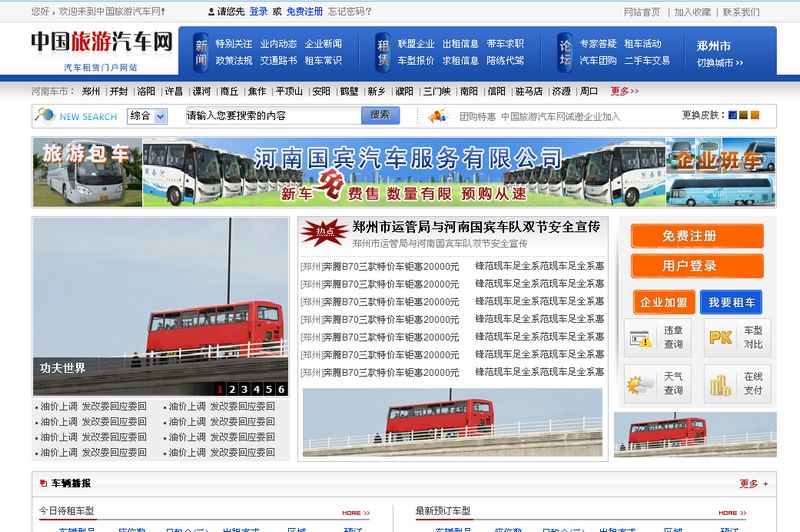Screen dimensions: 800x532
Task: Click the small red bus thumbnail under 在线支付
Action: [x=695, y=435]
